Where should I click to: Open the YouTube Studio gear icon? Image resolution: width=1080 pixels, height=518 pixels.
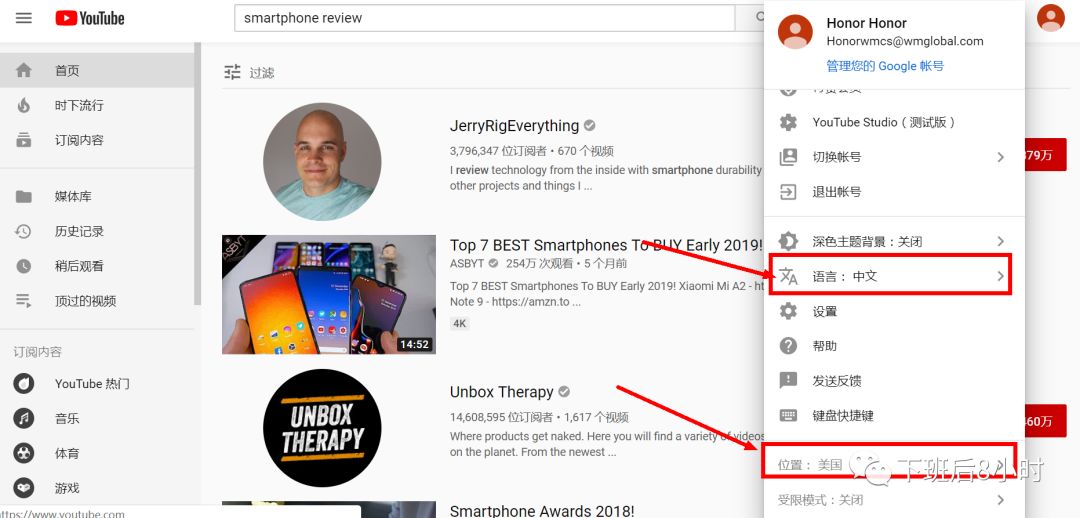click(788, 123)
